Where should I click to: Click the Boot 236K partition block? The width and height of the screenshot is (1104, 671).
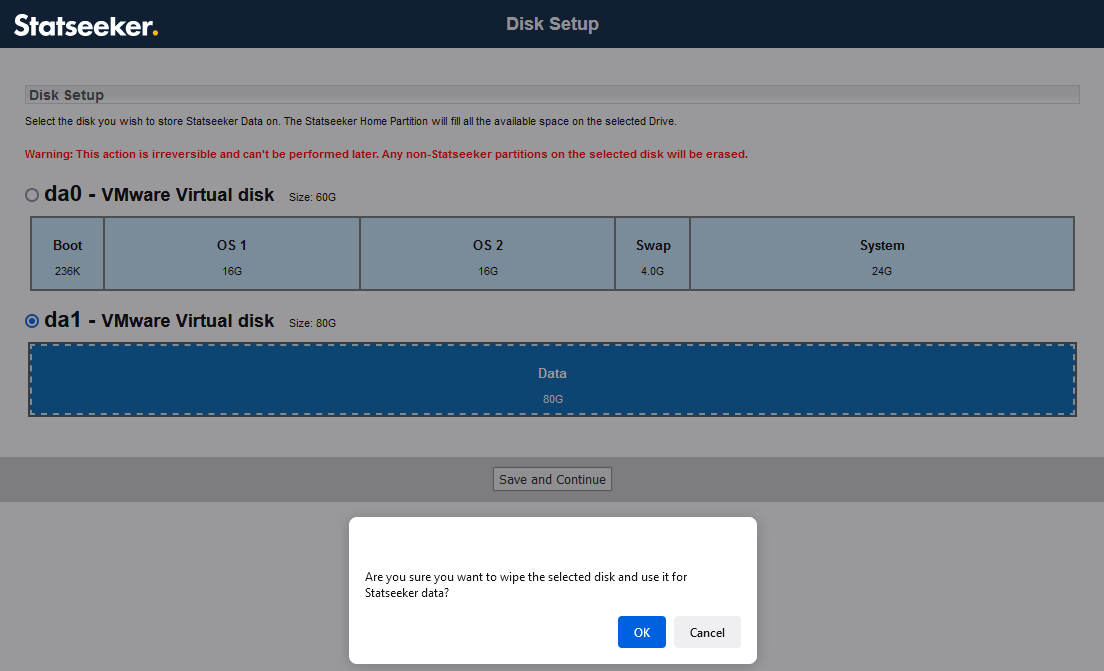point(68,254)
